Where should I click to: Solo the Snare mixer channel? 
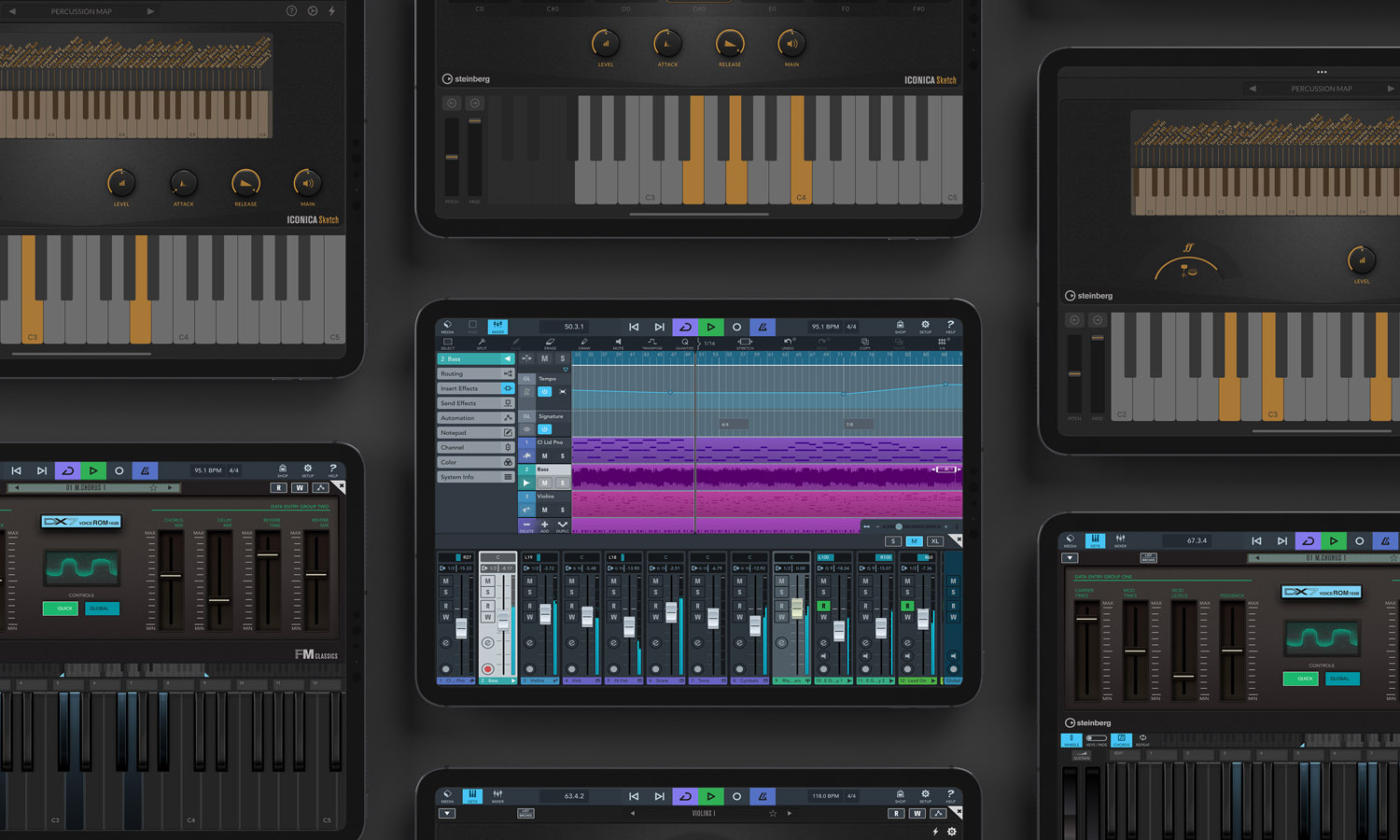[655, 593]
